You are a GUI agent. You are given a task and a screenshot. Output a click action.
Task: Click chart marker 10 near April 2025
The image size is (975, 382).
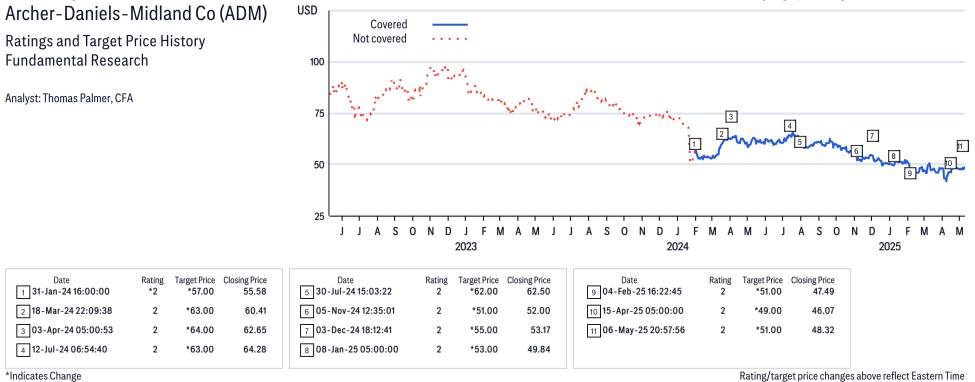click(x=949, y=163)
